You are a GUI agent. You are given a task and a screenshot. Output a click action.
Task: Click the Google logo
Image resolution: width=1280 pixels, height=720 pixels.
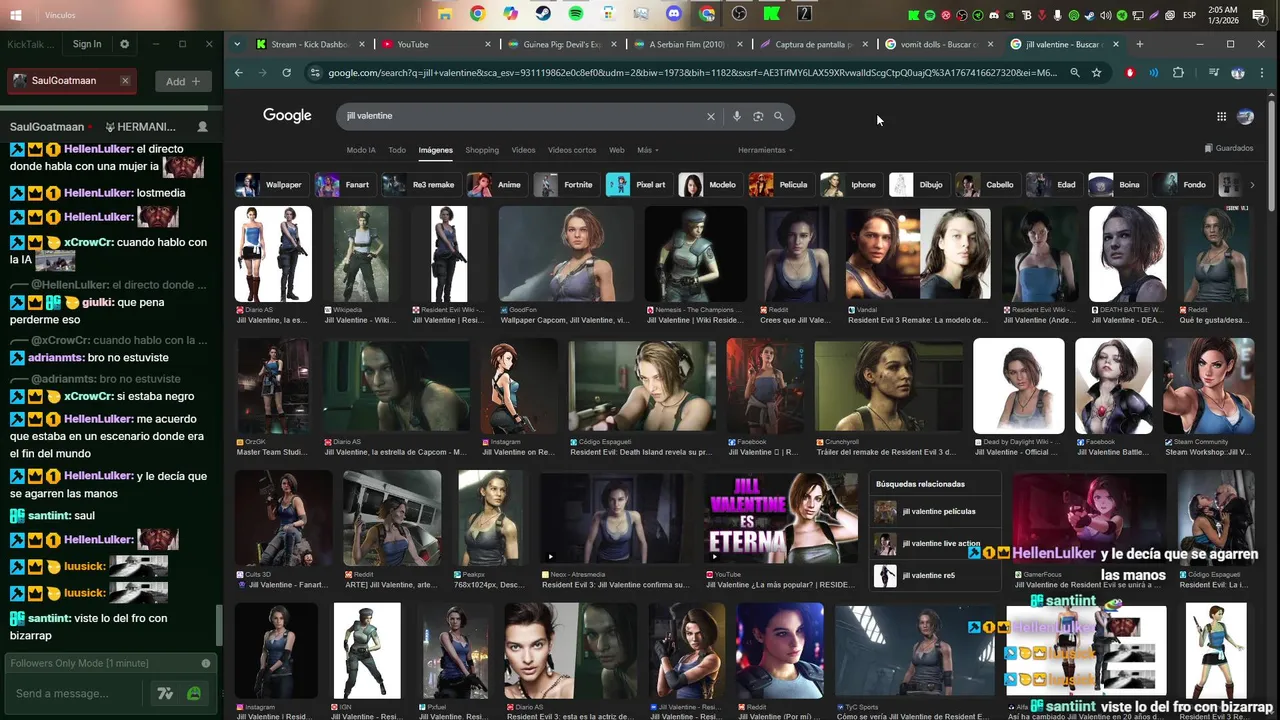[x=287, y=116]
